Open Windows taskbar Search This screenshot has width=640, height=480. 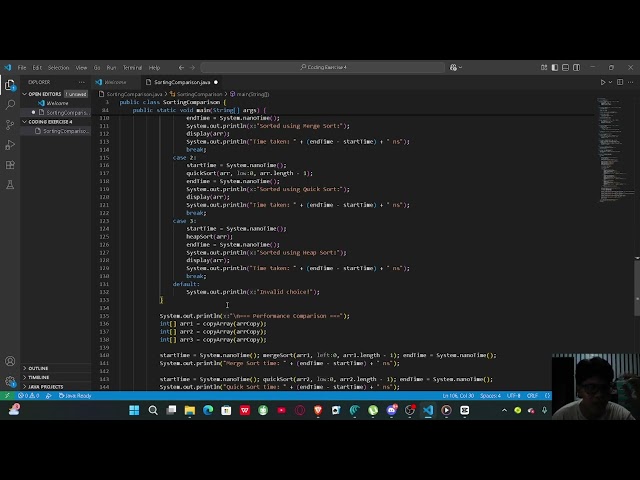153,410
